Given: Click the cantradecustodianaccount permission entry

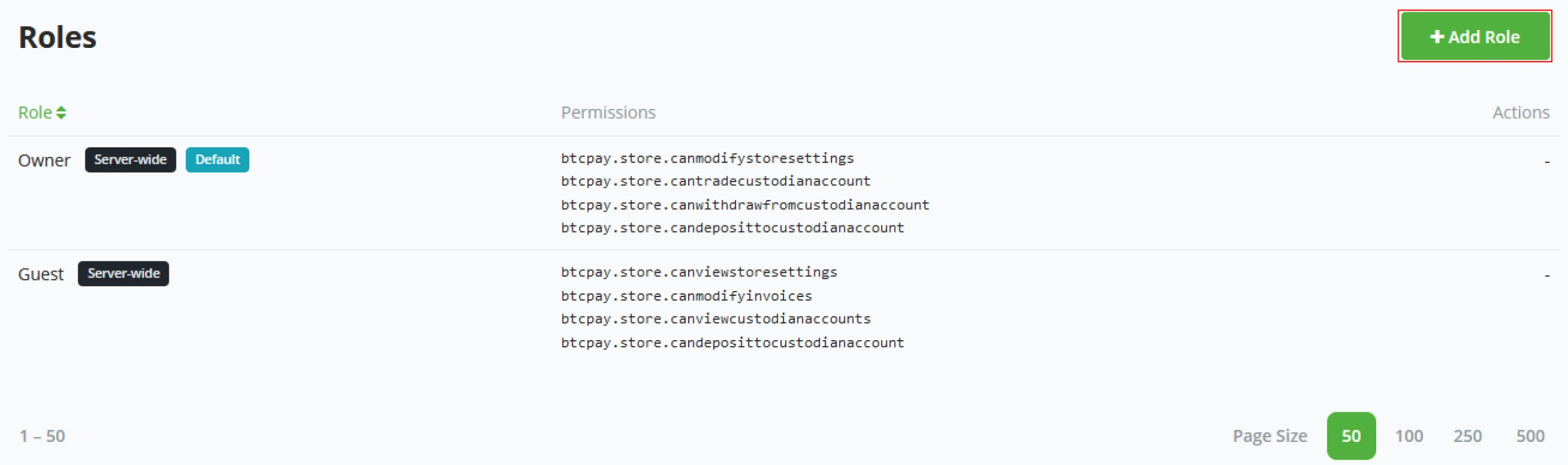Looking at the screenshot, I should [716, 181].
